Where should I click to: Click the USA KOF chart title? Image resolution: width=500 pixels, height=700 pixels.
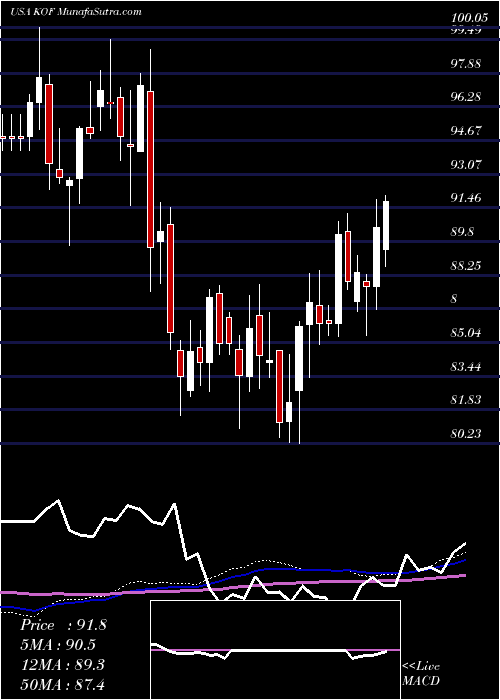click(76, 12)
